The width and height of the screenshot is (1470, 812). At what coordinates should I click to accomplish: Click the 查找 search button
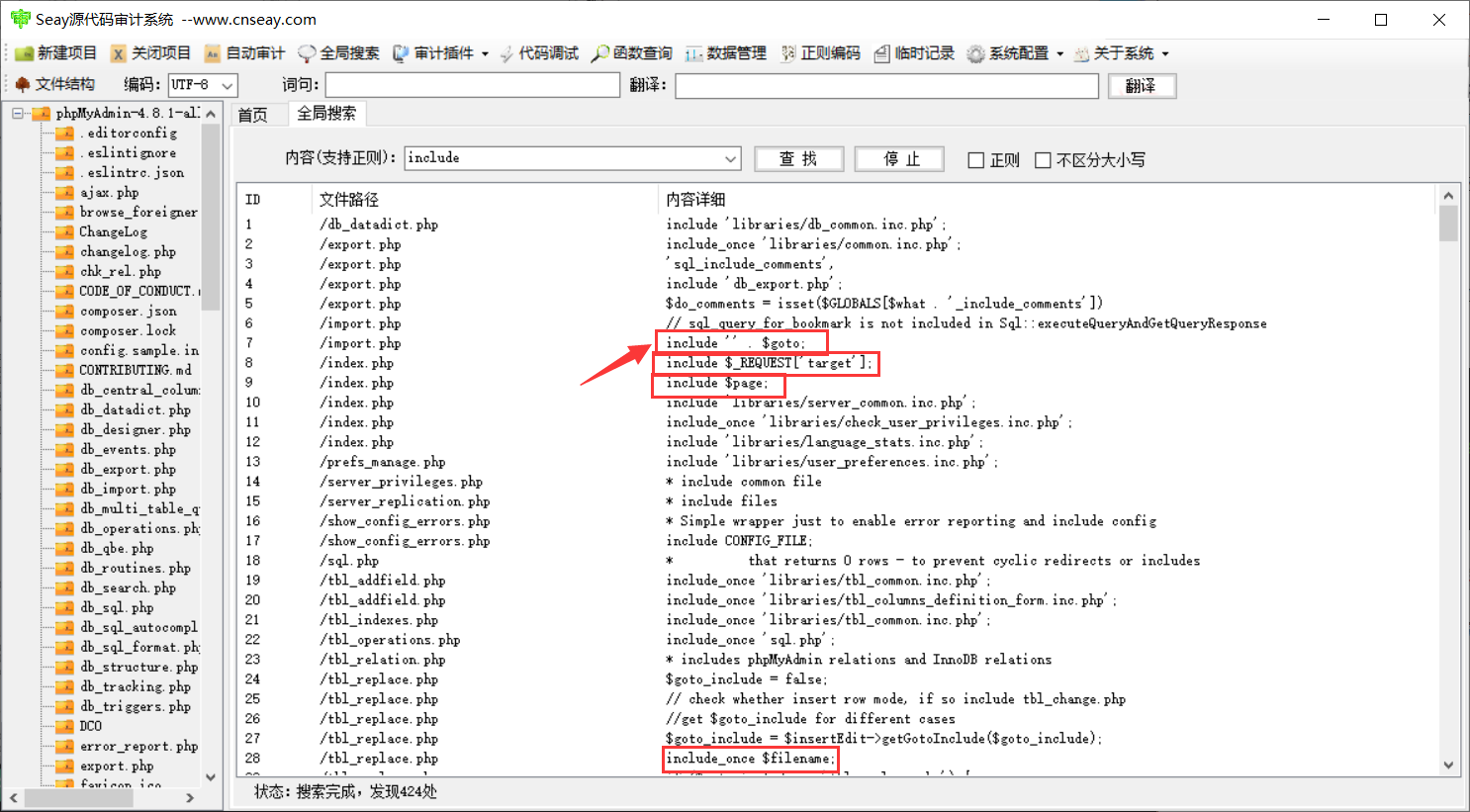point(798,159)
